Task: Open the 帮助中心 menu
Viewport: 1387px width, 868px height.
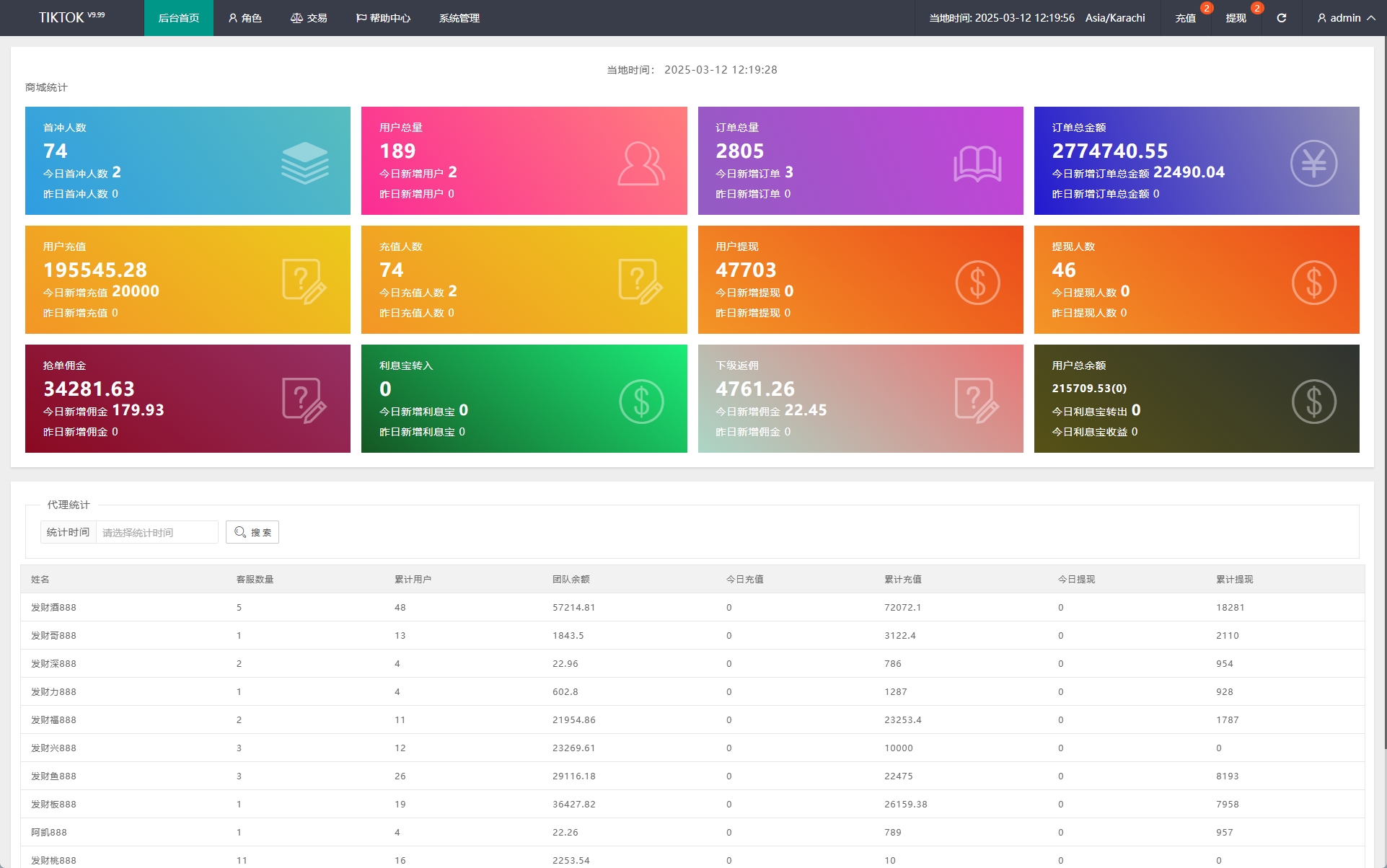Action: click(383, 18)
